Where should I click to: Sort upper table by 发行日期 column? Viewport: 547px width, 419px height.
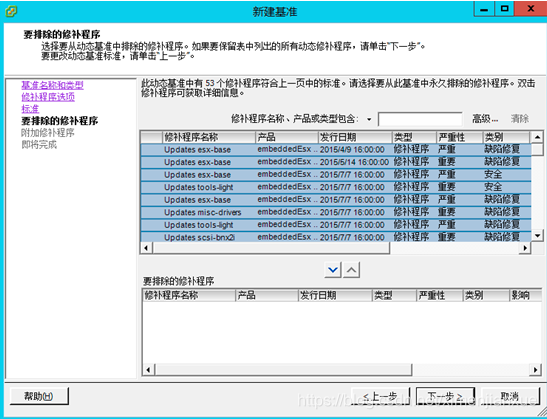click(355, 137)
